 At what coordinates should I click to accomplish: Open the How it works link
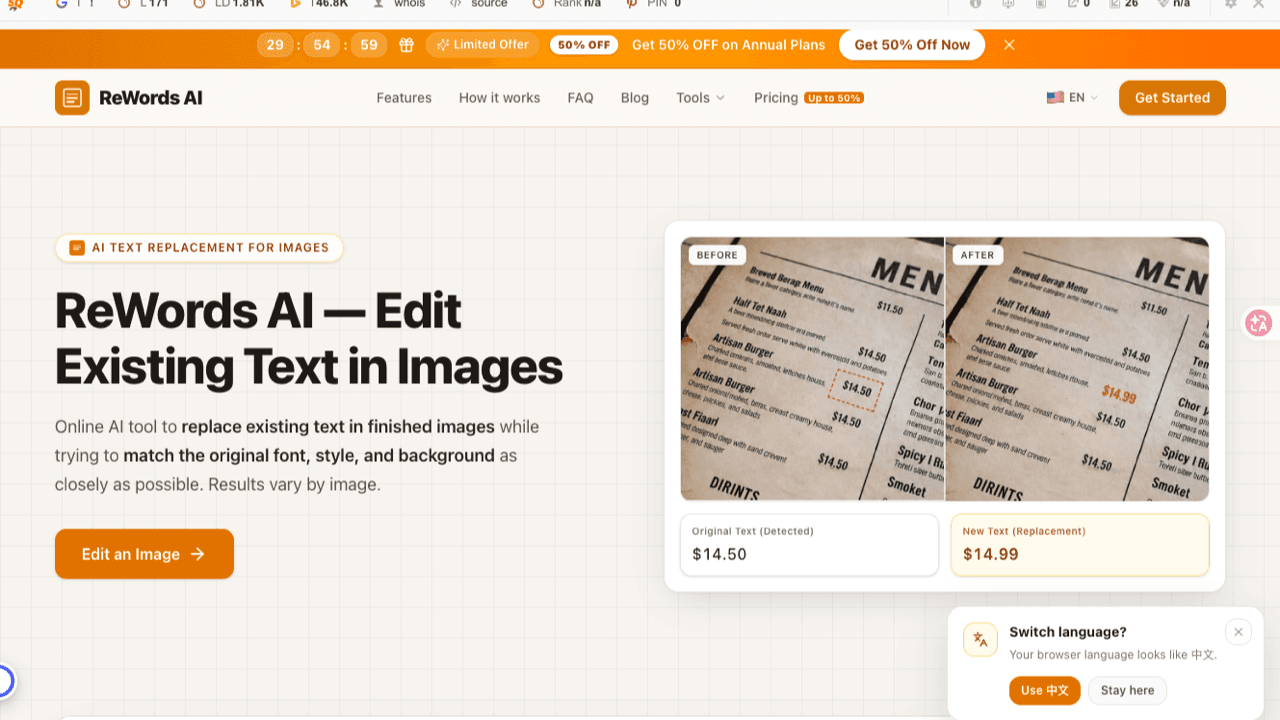click(499, 98)
